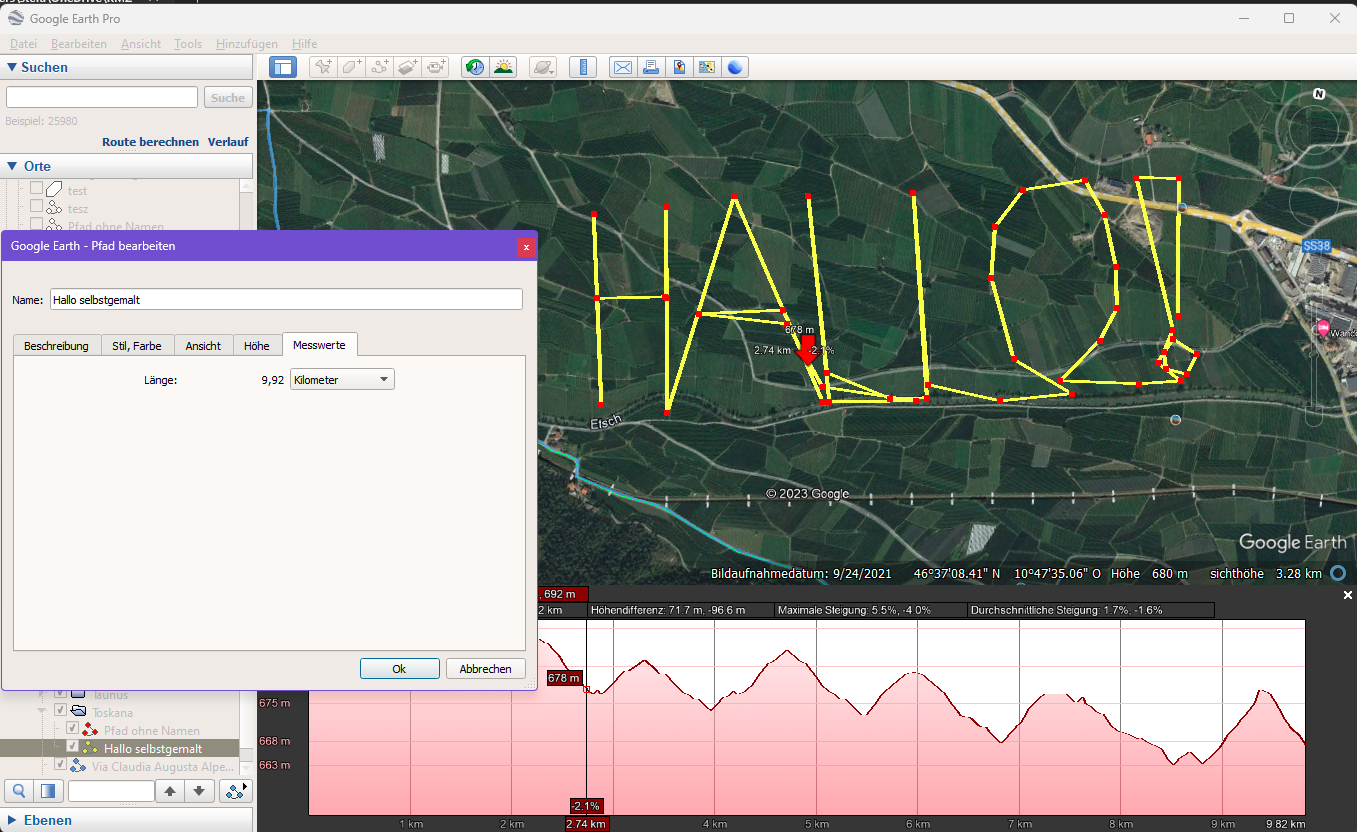This screenshot has height=832, width=1357.
Task: Click the Toskana folder icon
Action: 78,712
